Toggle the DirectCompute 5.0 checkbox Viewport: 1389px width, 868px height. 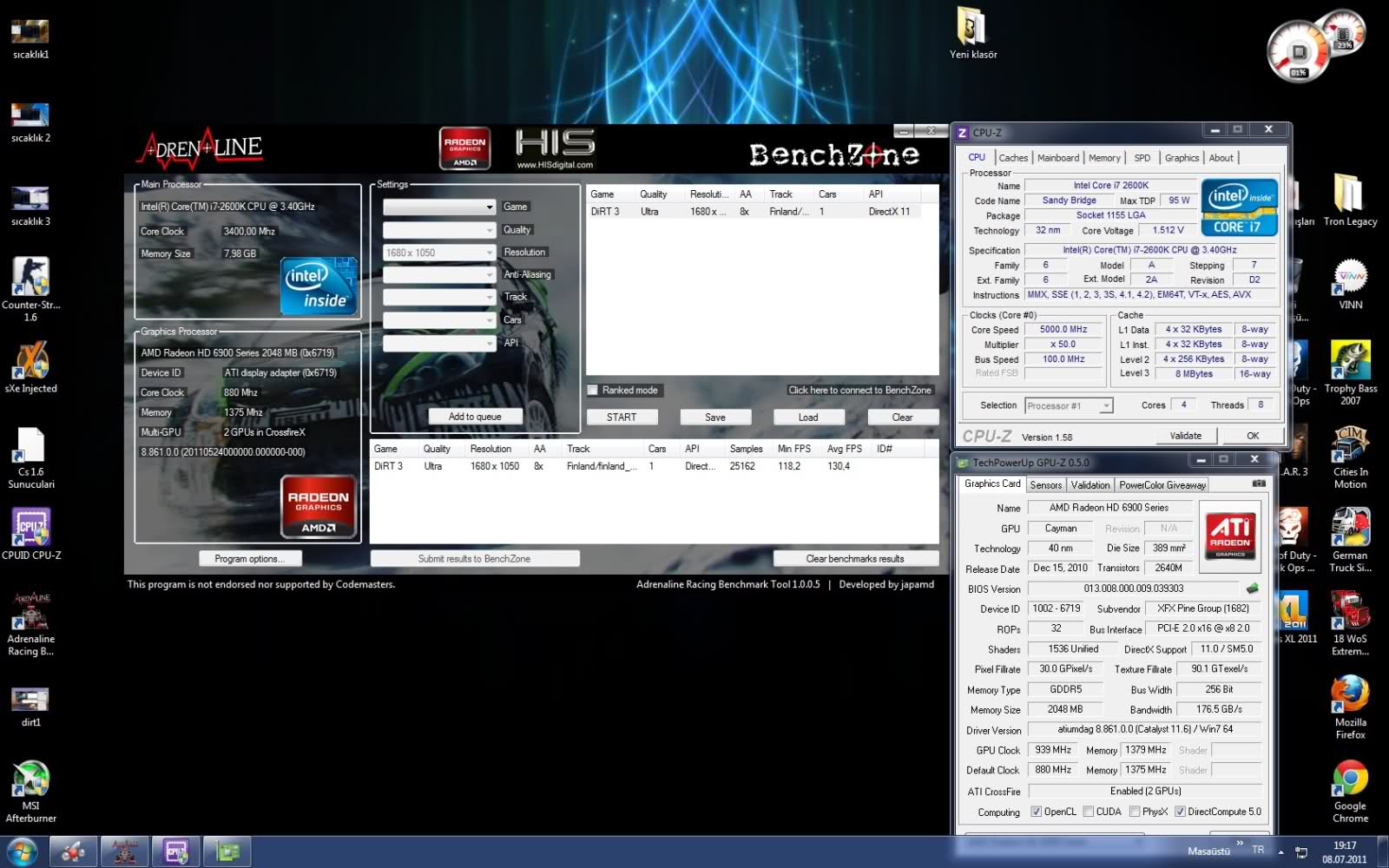pos(1180,812)
